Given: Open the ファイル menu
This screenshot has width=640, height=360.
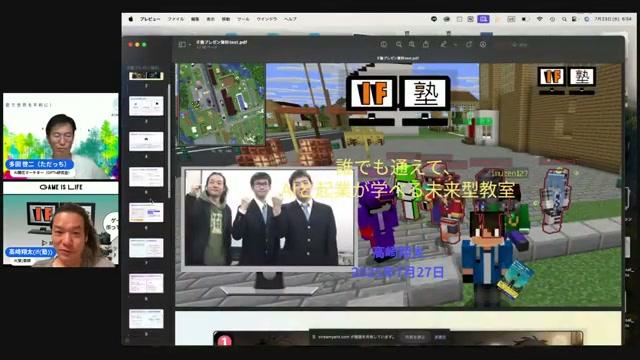Looking at the screenshot, I should tap(176, 19).
